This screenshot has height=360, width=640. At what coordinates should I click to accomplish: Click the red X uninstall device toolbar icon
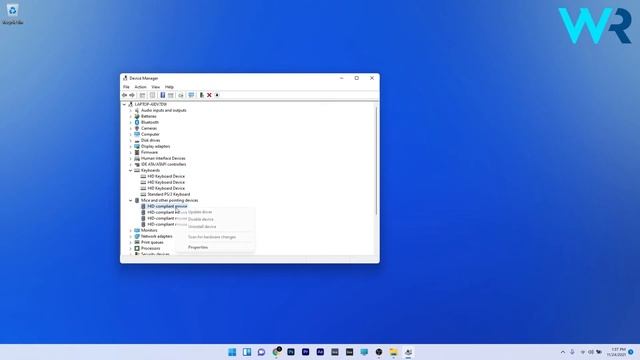(209, 95)
